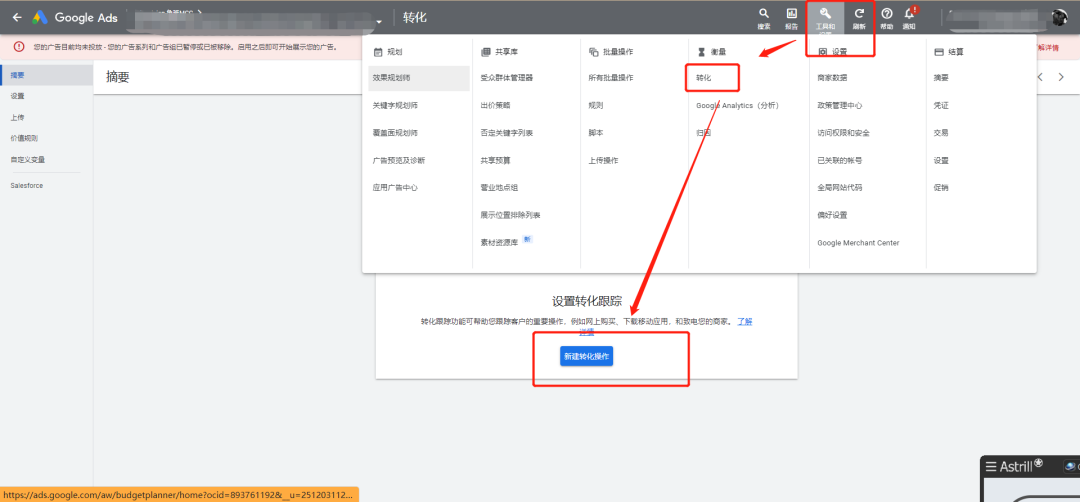Select 转化 under the 衡量 column

click(x=704, y=77)
